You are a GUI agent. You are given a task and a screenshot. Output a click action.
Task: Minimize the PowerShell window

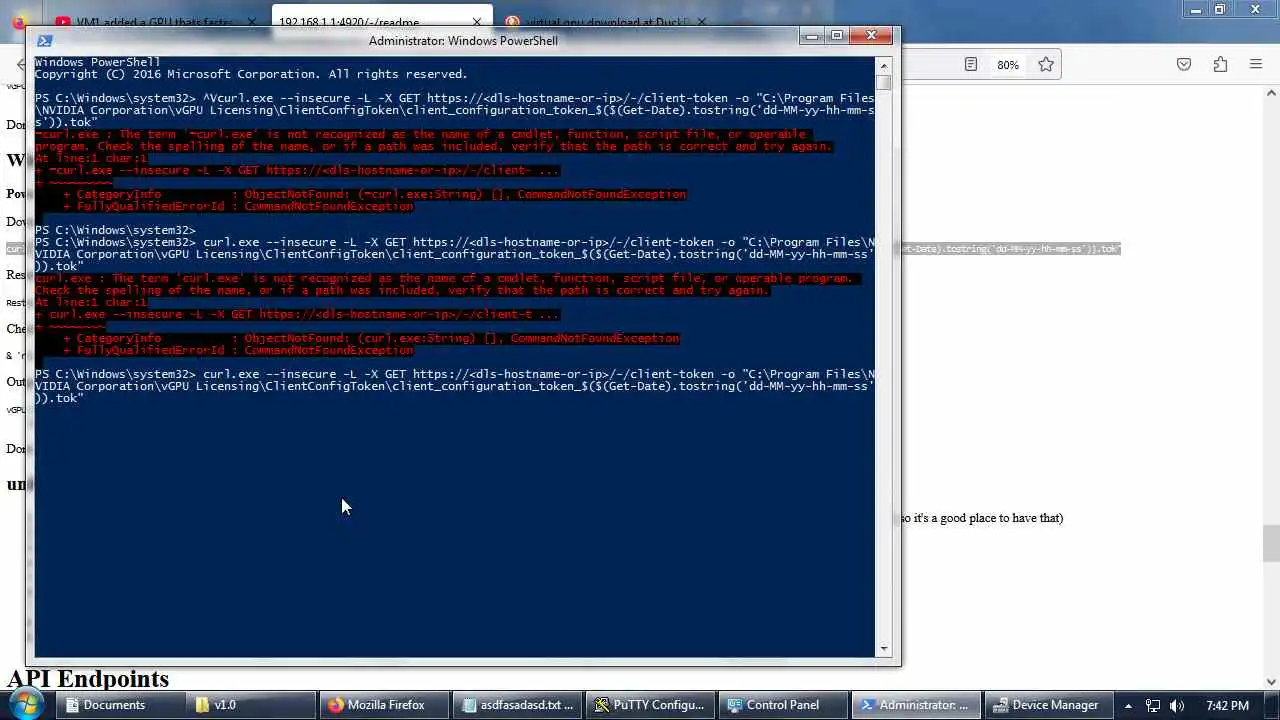pyautogui.click(x=812, y=36)
